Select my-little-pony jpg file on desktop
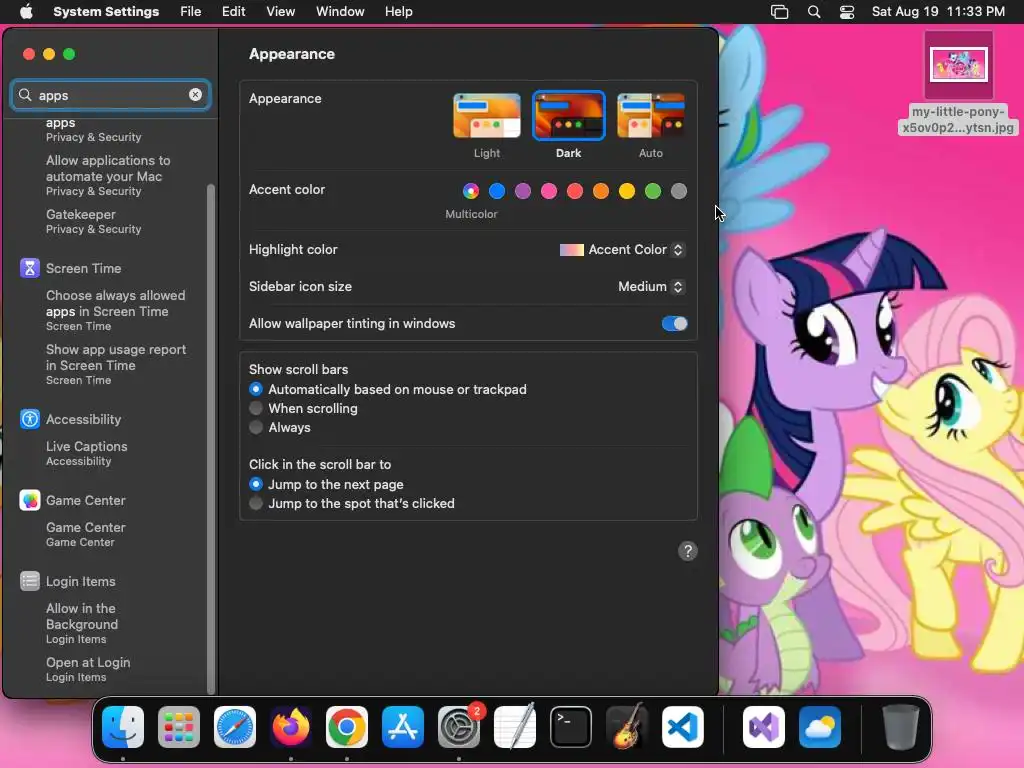 tap(958, 85)
